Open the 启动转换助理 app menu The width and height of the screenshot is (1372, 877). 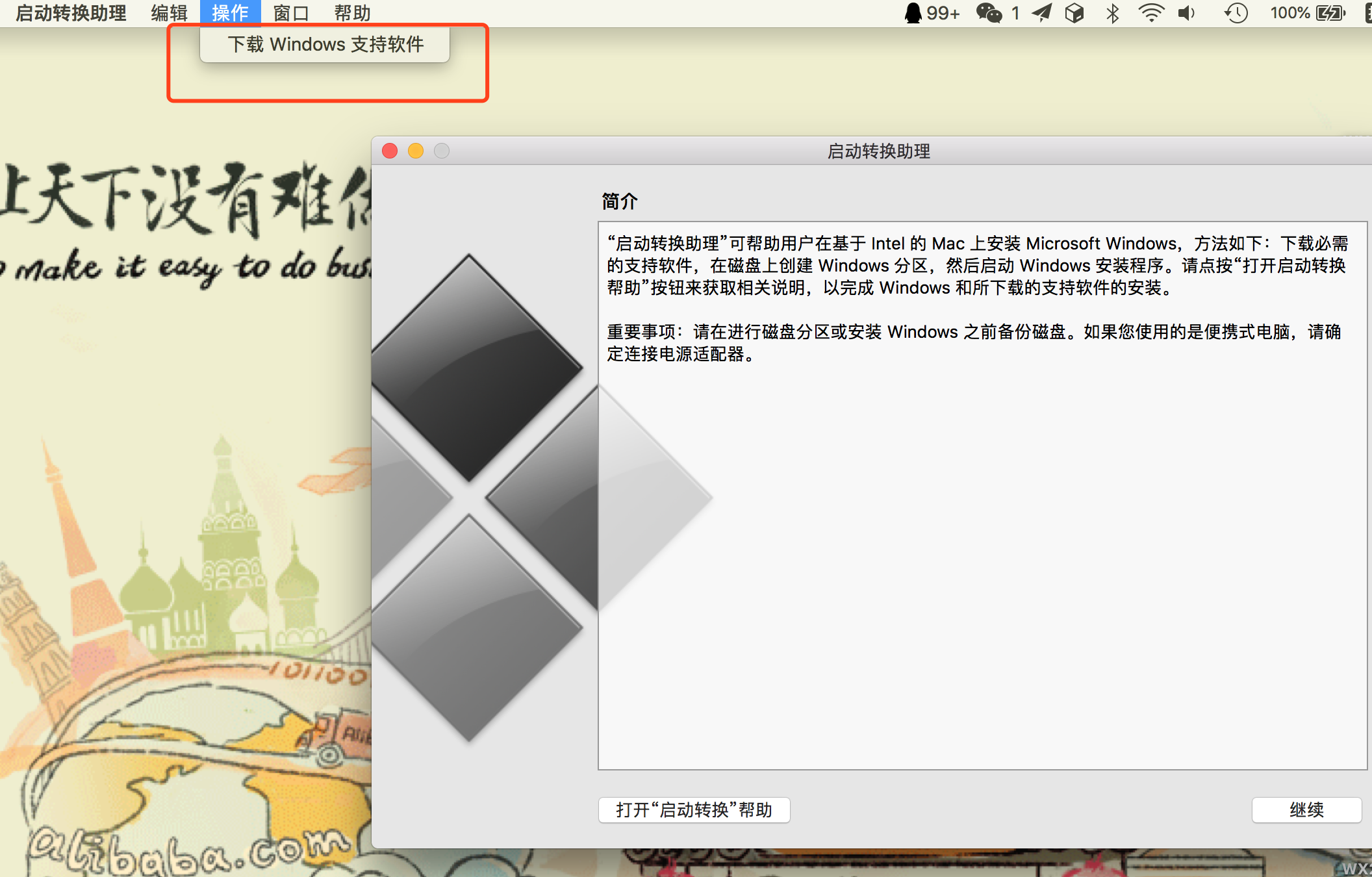point(71,13)
